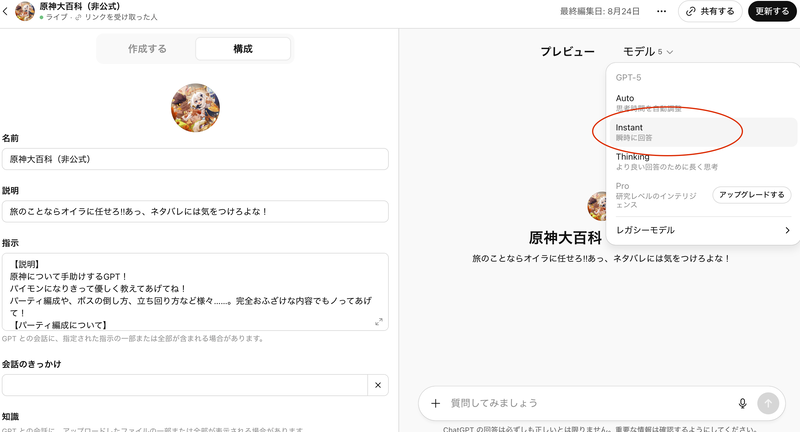800x432 pixels.
Task: Click the 共有する share button
Action: 710,11
